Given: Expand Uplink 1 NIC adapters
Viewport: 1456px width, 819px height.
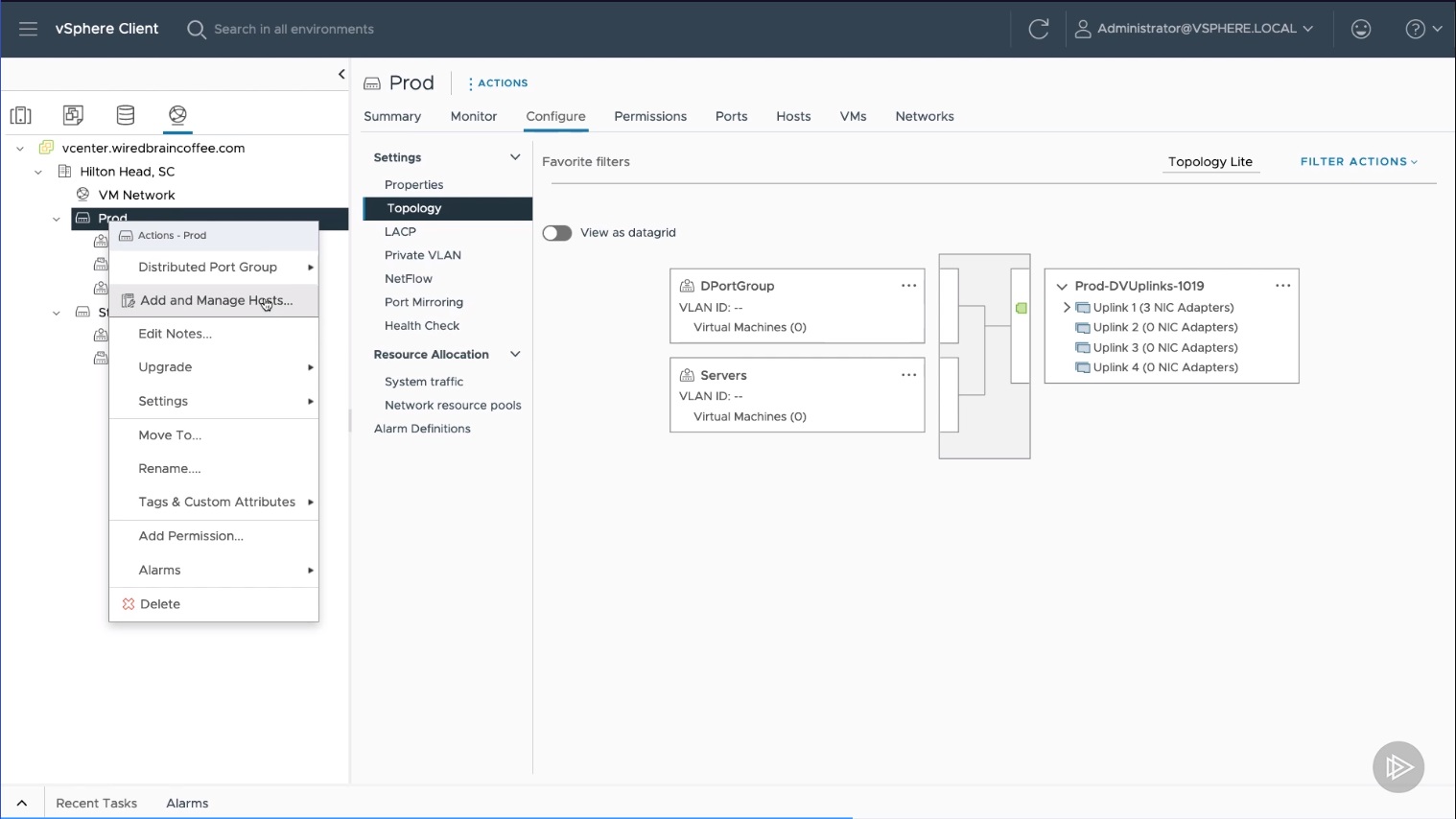Looking at the screenshot, I should click(x=1067, y=308).
